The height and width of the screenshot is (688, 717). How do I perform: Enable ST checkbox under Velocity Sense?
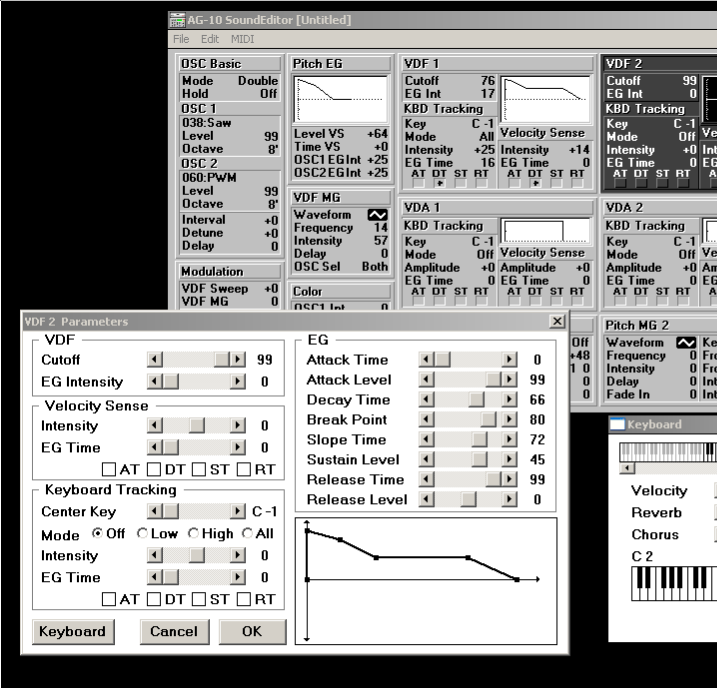[x=198, y=469]
